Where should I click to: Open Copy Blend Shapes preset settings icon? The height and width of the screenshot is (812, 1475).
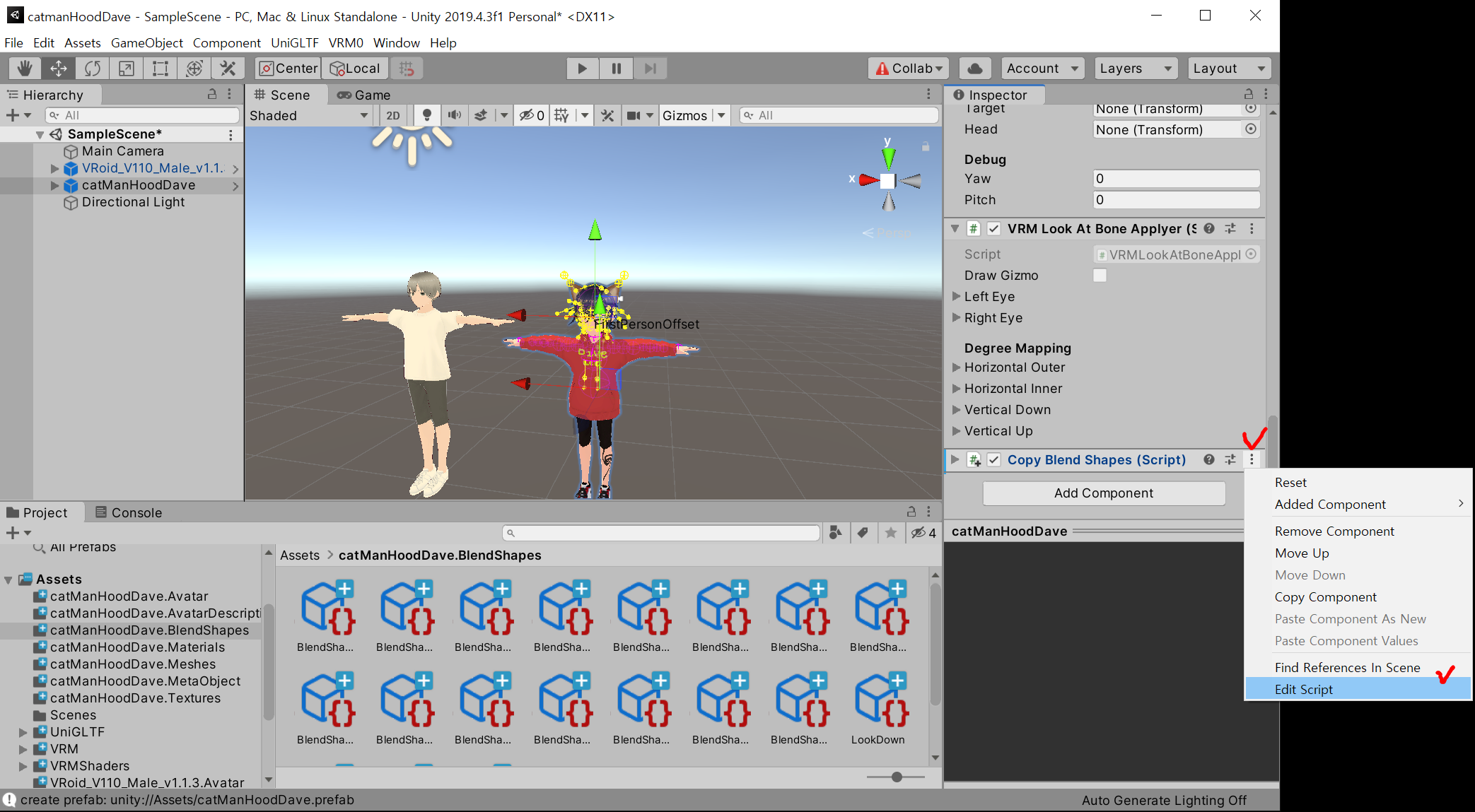(1230, 459)
